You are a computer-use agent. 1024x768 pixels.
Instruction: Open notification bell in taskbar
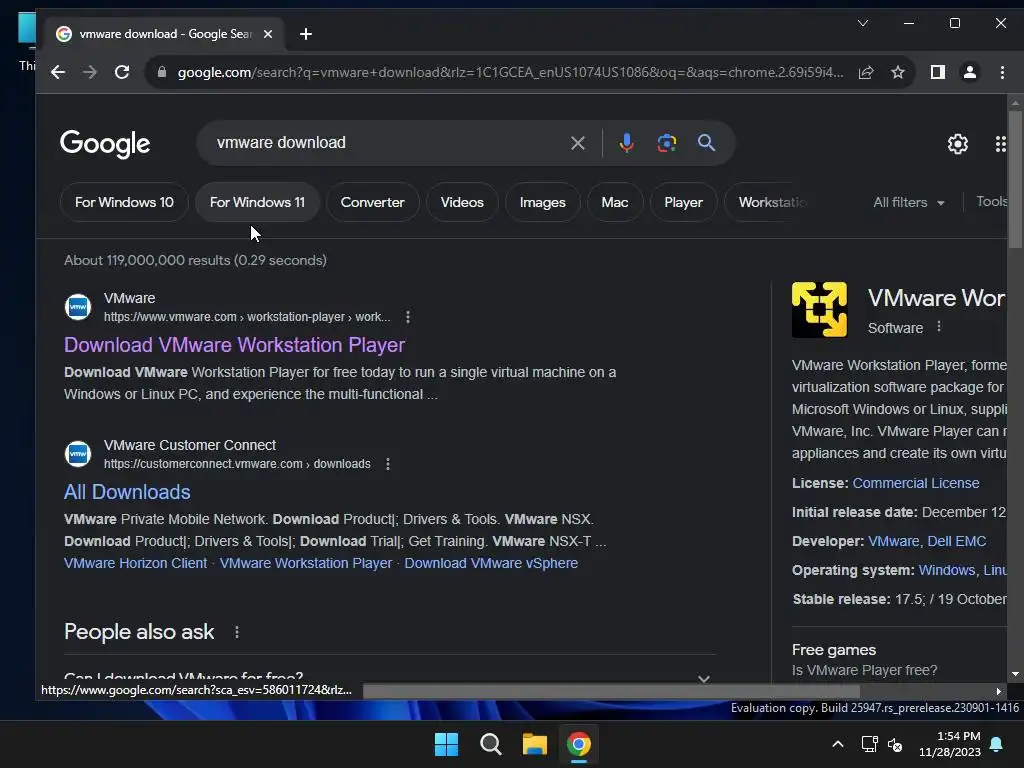pyautogui.click(x=997, y=744)
